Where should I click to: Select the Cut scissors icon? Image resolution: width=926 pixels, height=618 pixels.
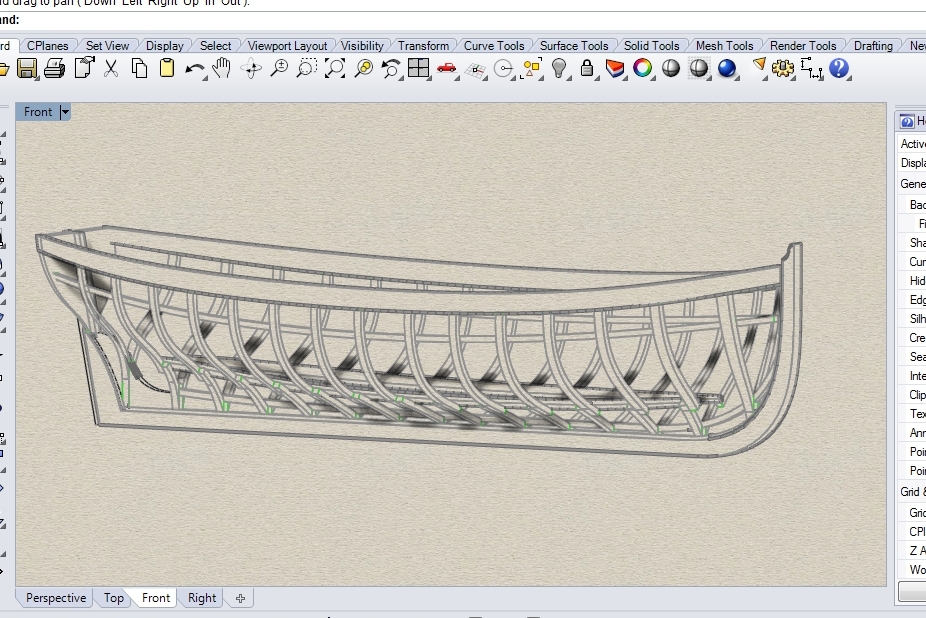[x=111, y=68]
